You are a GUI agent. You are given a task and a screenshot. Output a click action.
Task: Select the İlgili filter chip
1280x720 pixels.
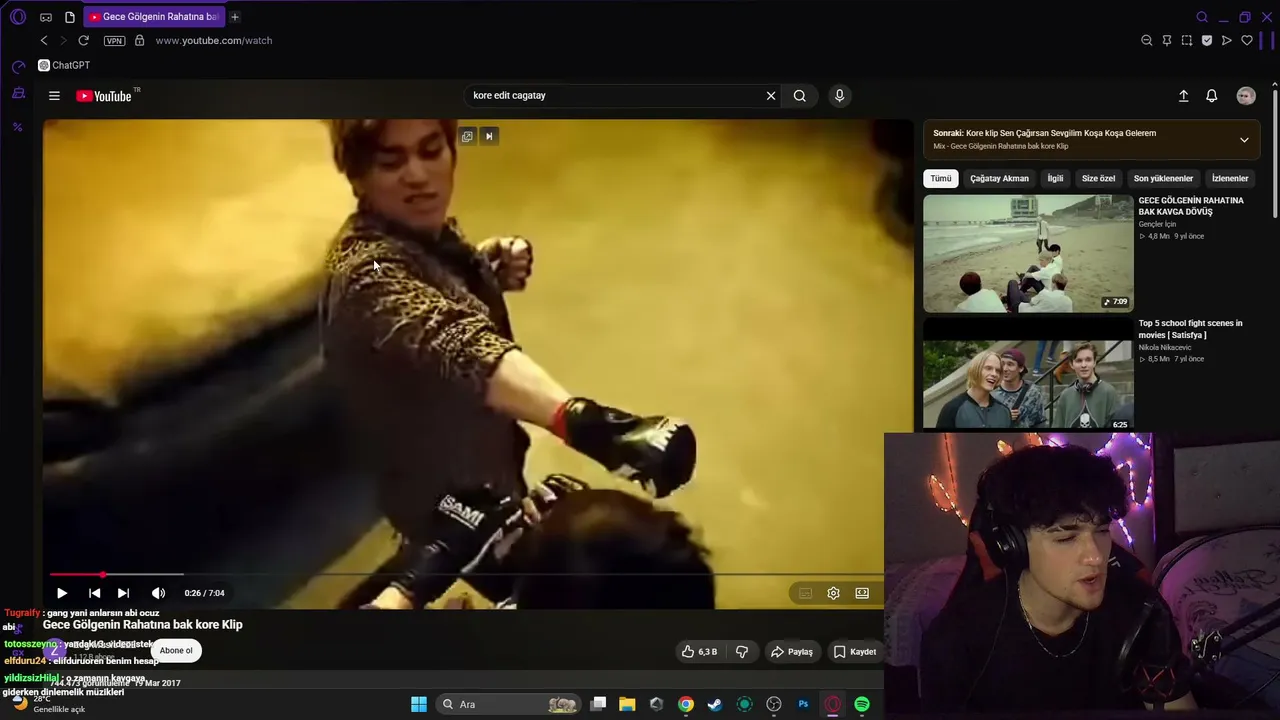pyautogui.click(x=1055, y=179)
